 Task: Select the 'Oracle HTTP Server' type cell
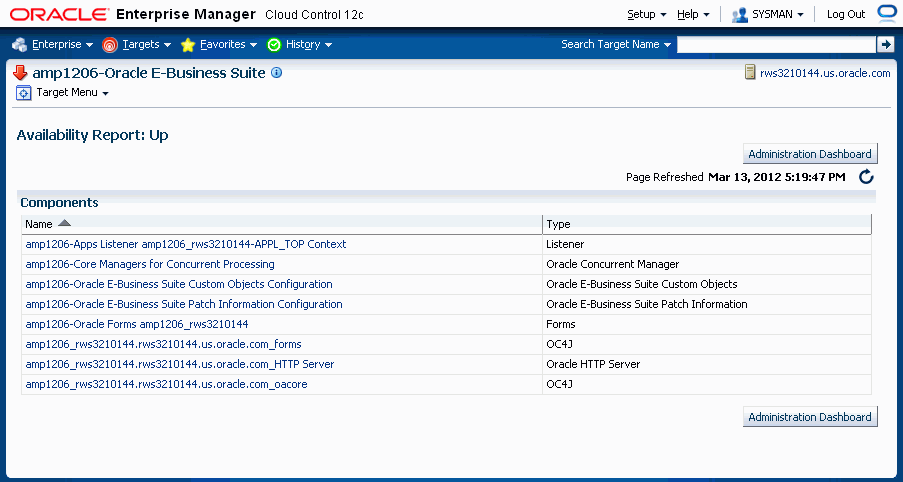click(x=707, y=364)
